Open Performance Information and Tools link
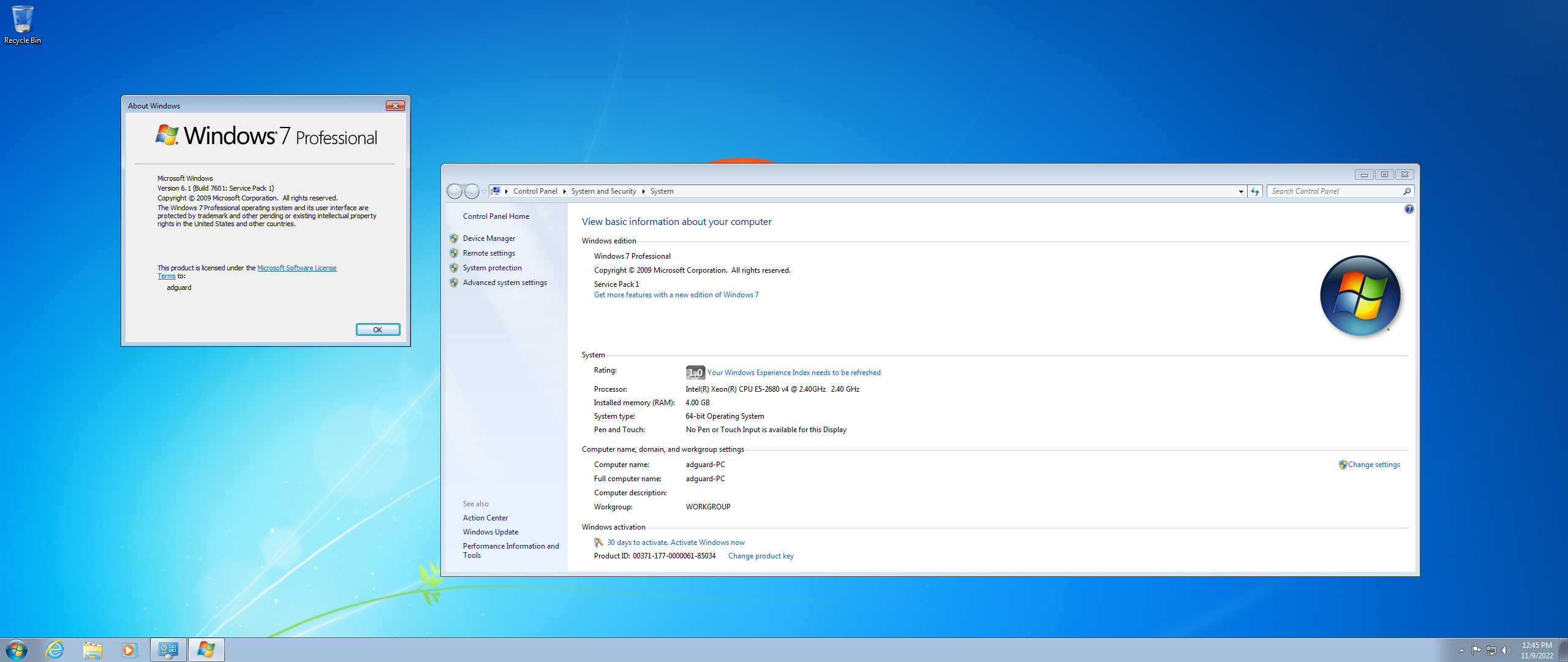The image size is (1568, 662). point(511,550)
